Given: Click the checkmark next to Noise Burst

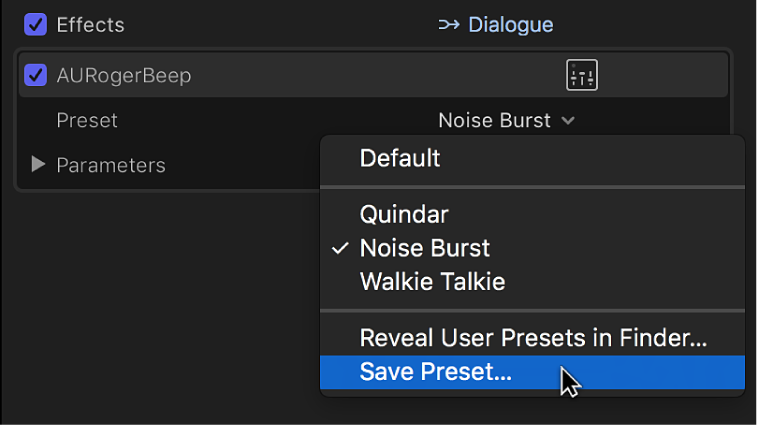Looking at the screenshot, I should point(340,248).
